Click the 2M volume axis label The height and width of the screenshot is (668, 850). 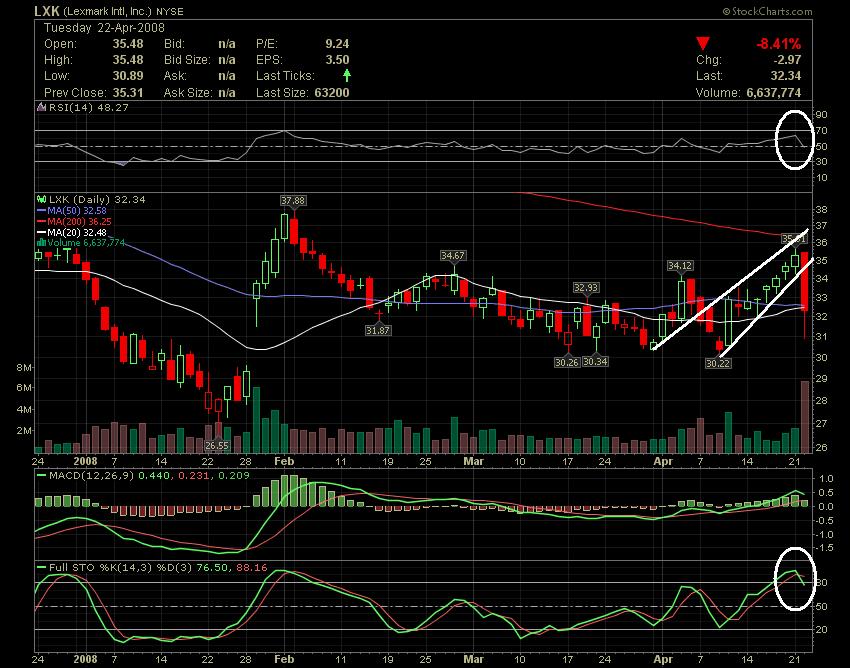coord(24,431)
